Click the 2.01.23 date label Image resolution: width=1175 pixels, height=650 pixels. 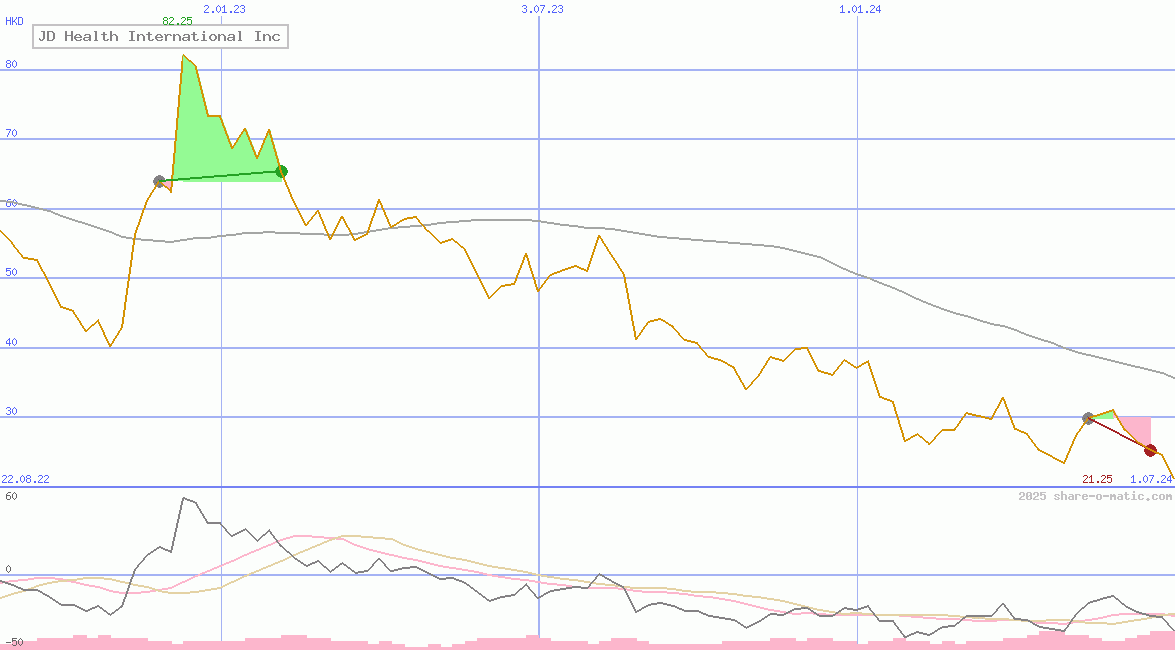224,9
